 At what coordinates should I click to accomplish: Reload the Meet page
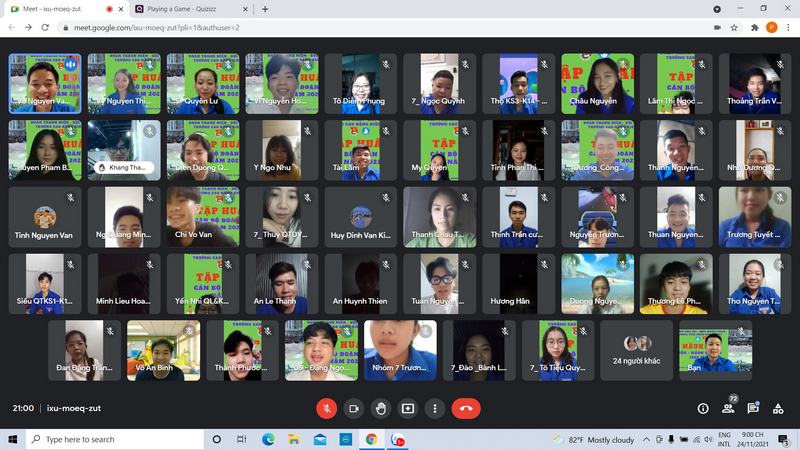click(x=45, y=28)
